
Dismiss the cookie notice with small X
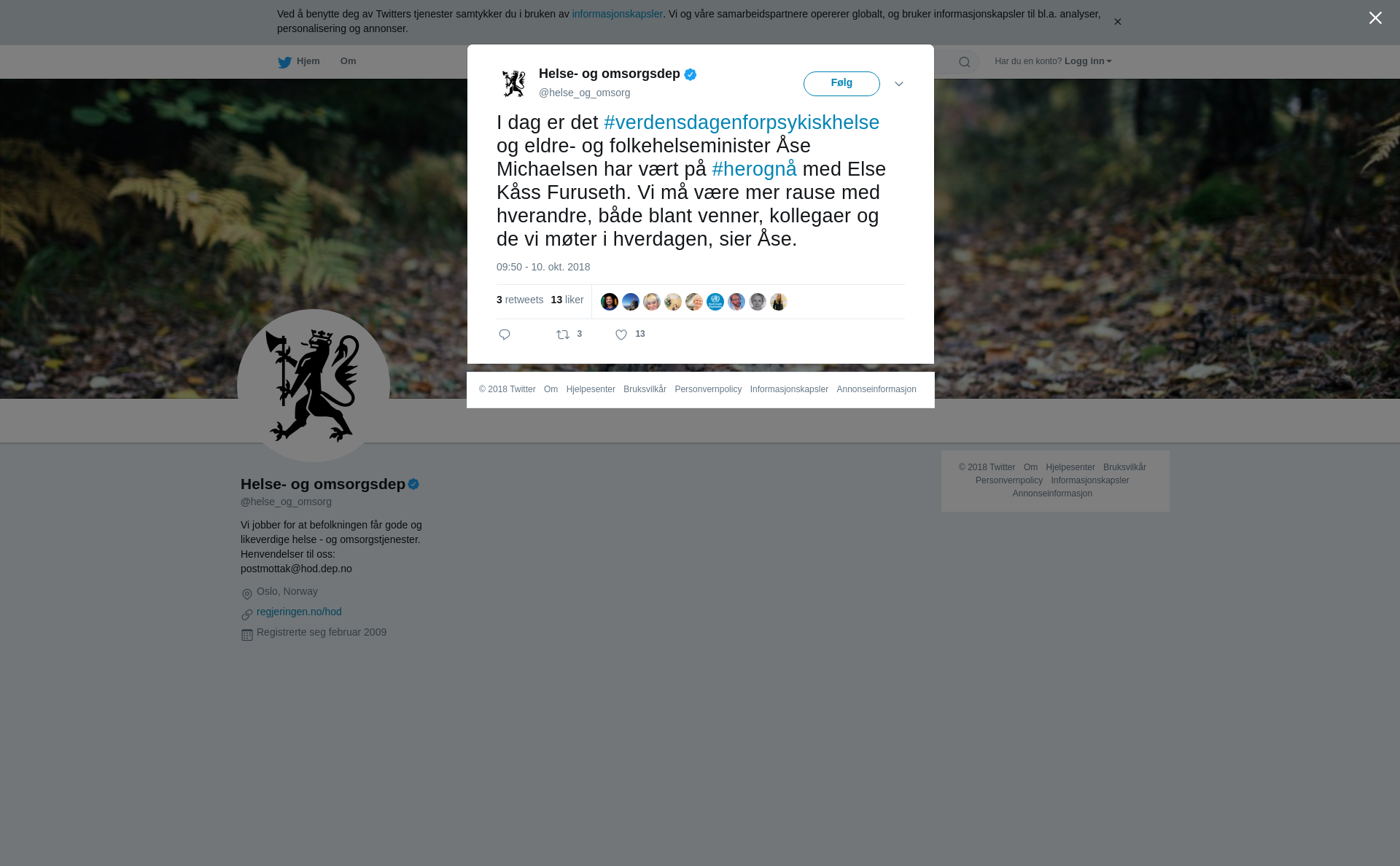[1117, 22]
